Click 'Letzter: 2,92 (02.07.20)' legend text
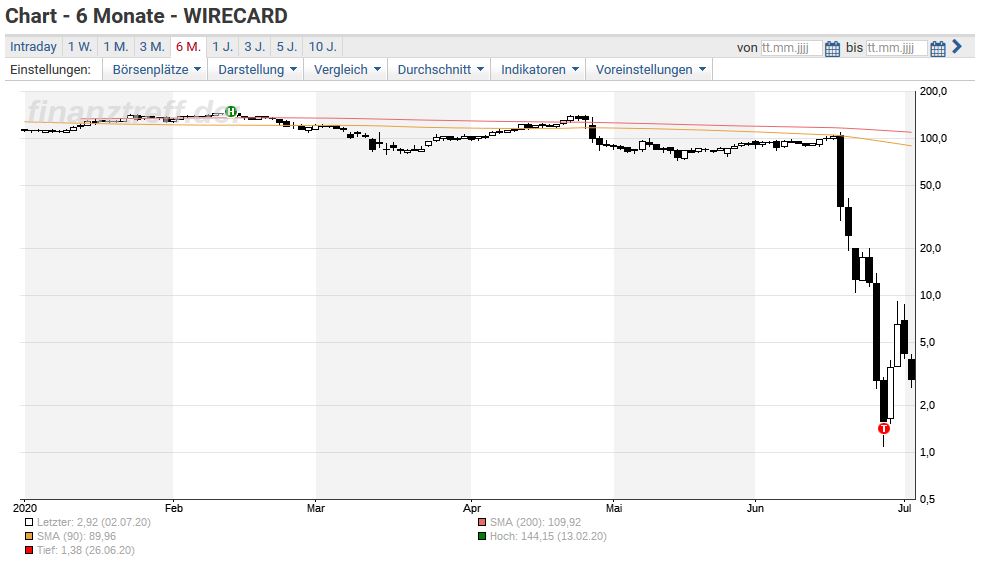 point(93,522)
